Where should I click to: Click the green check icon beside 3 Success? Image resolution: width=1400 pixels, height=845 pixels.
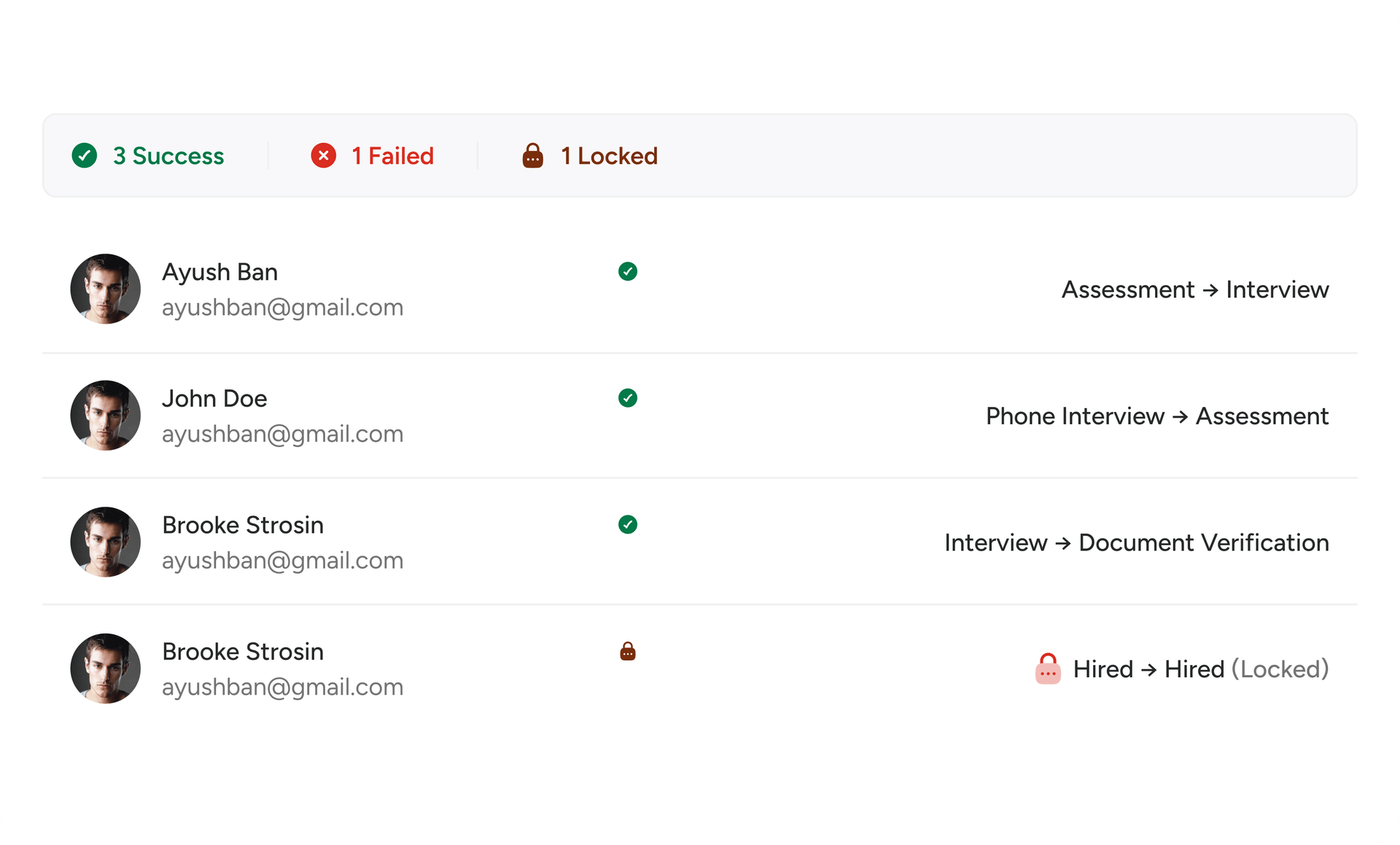(x=85, y=156)
